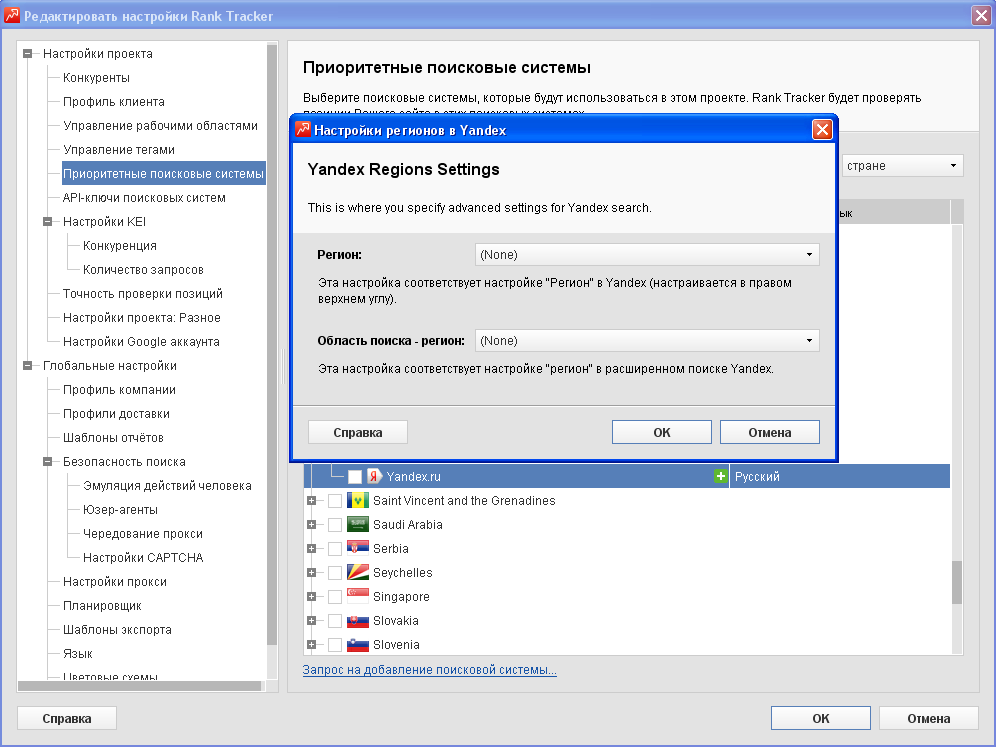Click the Запрос на добавление поисковой системы link
Viewport: 996px width, 747px height.
(430, 670)
